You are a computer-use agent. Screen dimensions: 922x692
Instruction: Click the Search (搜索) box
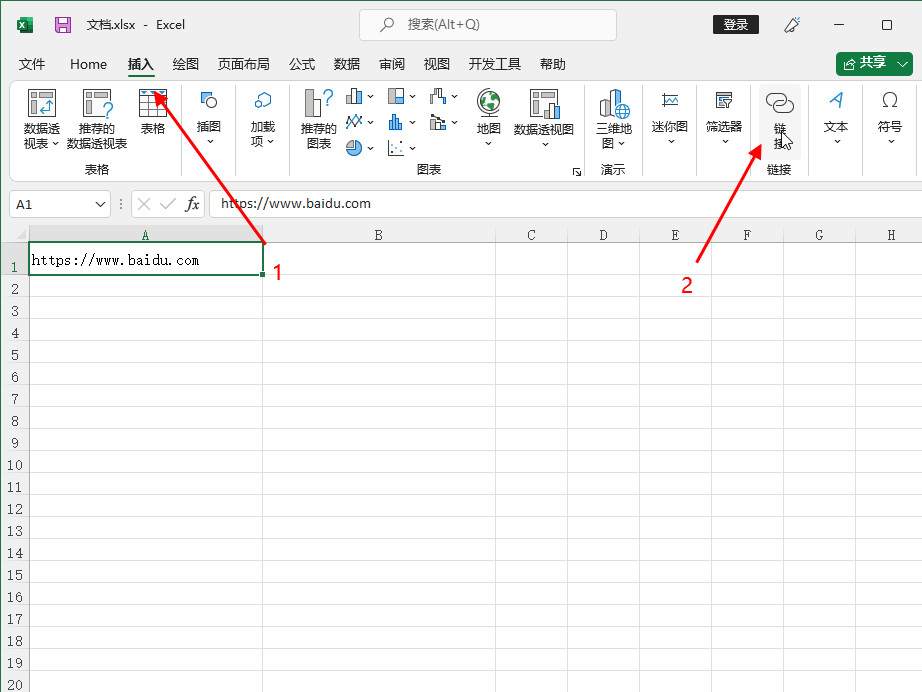(x=488, y=25)
